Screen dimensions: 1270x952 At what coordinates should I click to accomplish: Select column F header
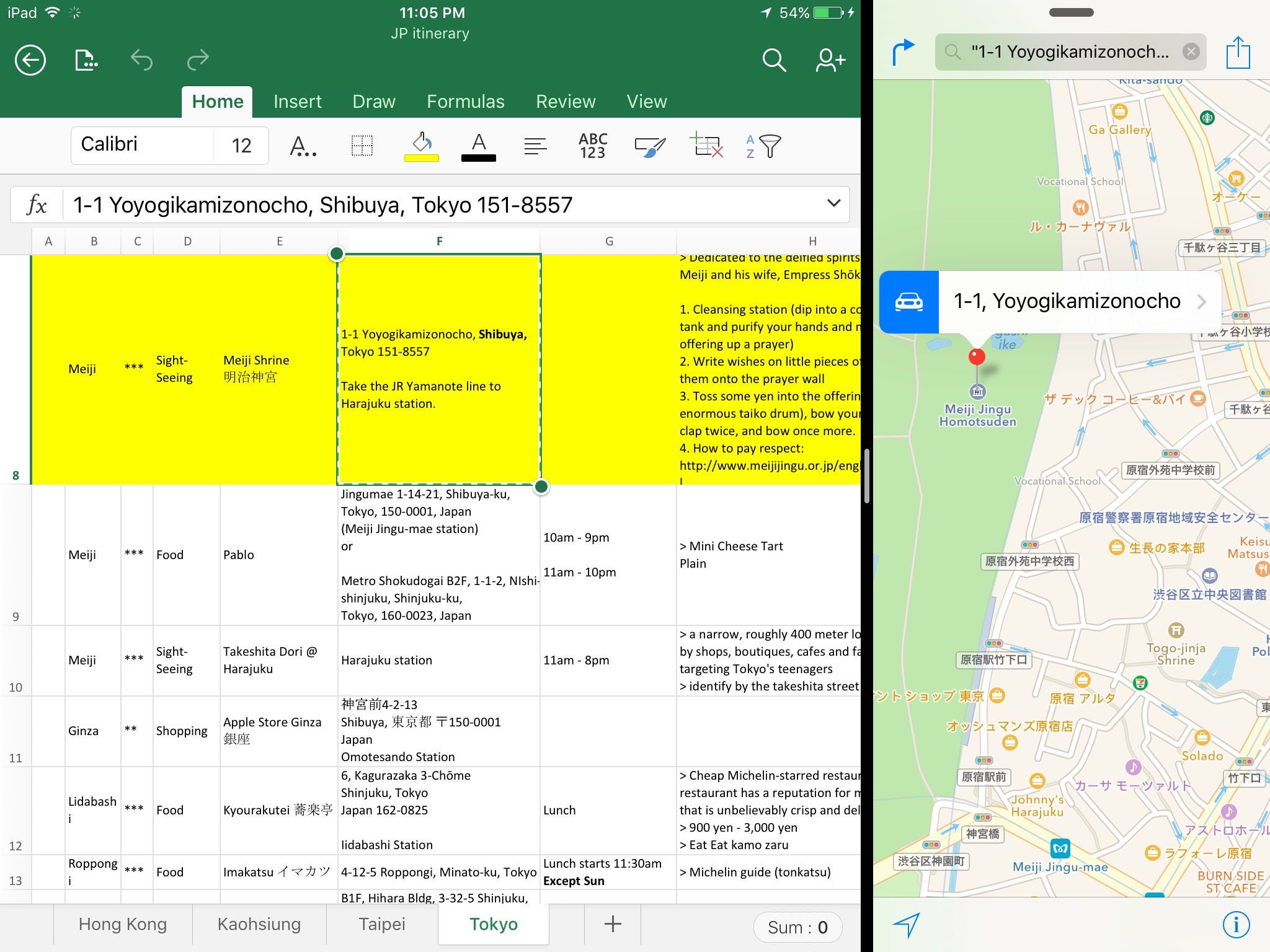point(439,241)
